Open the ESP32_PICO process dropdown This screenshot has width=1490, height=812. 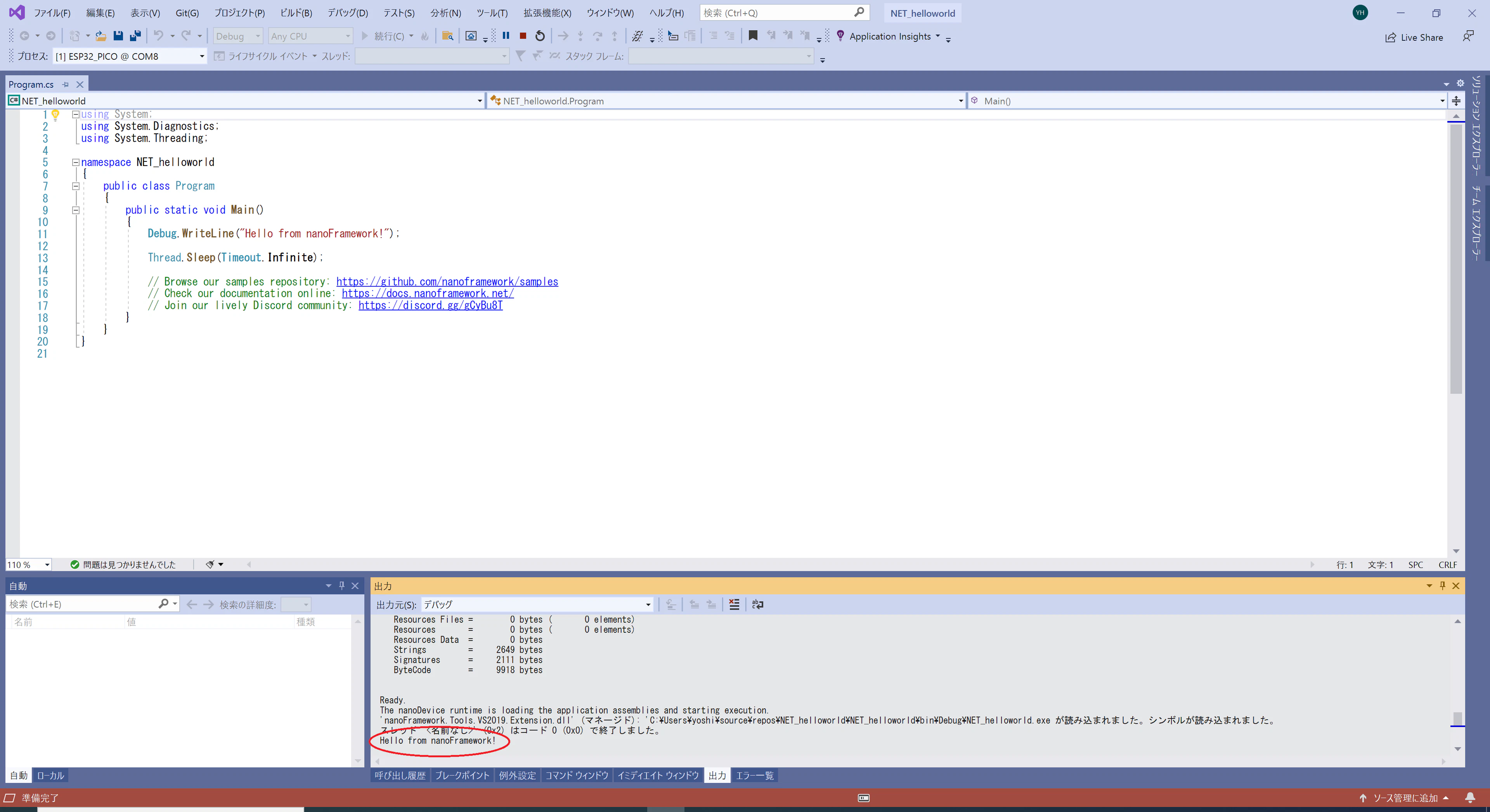202,56
